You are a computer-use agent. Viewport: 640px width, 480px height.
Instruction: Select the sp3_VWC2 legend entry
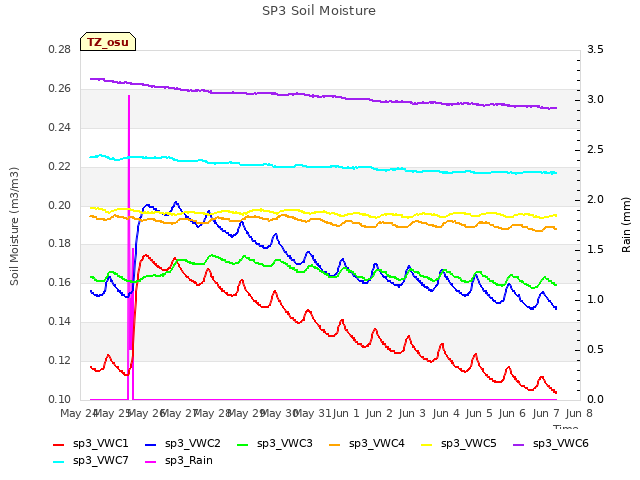183,443
